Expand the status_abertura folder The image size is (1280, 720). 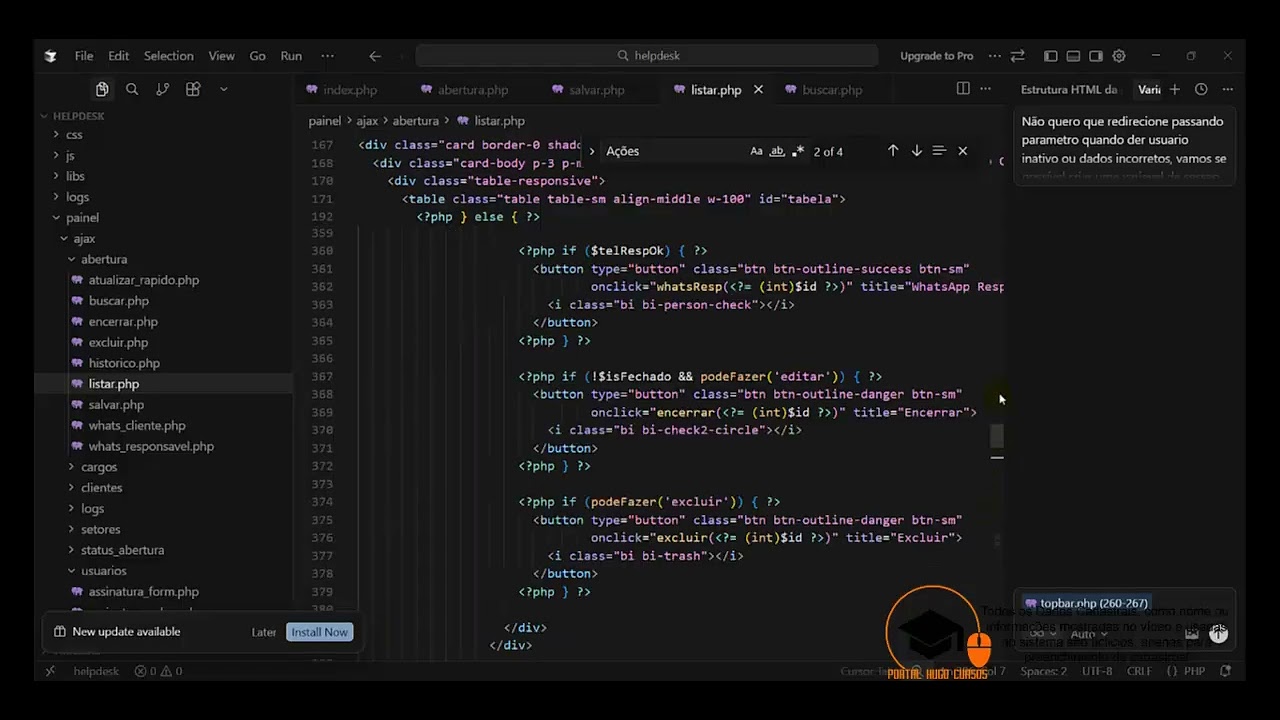[123, 550]
